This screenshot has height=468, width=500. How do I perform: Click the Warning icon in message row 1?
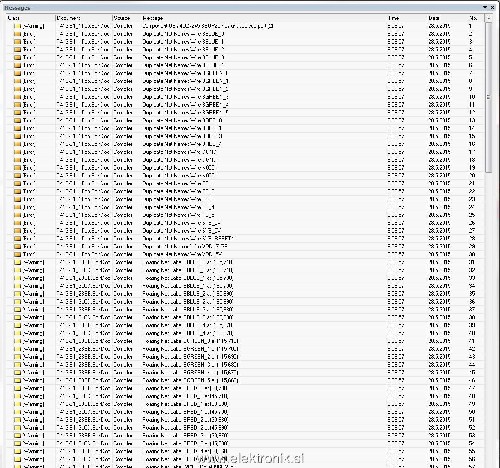pos(17,26)
